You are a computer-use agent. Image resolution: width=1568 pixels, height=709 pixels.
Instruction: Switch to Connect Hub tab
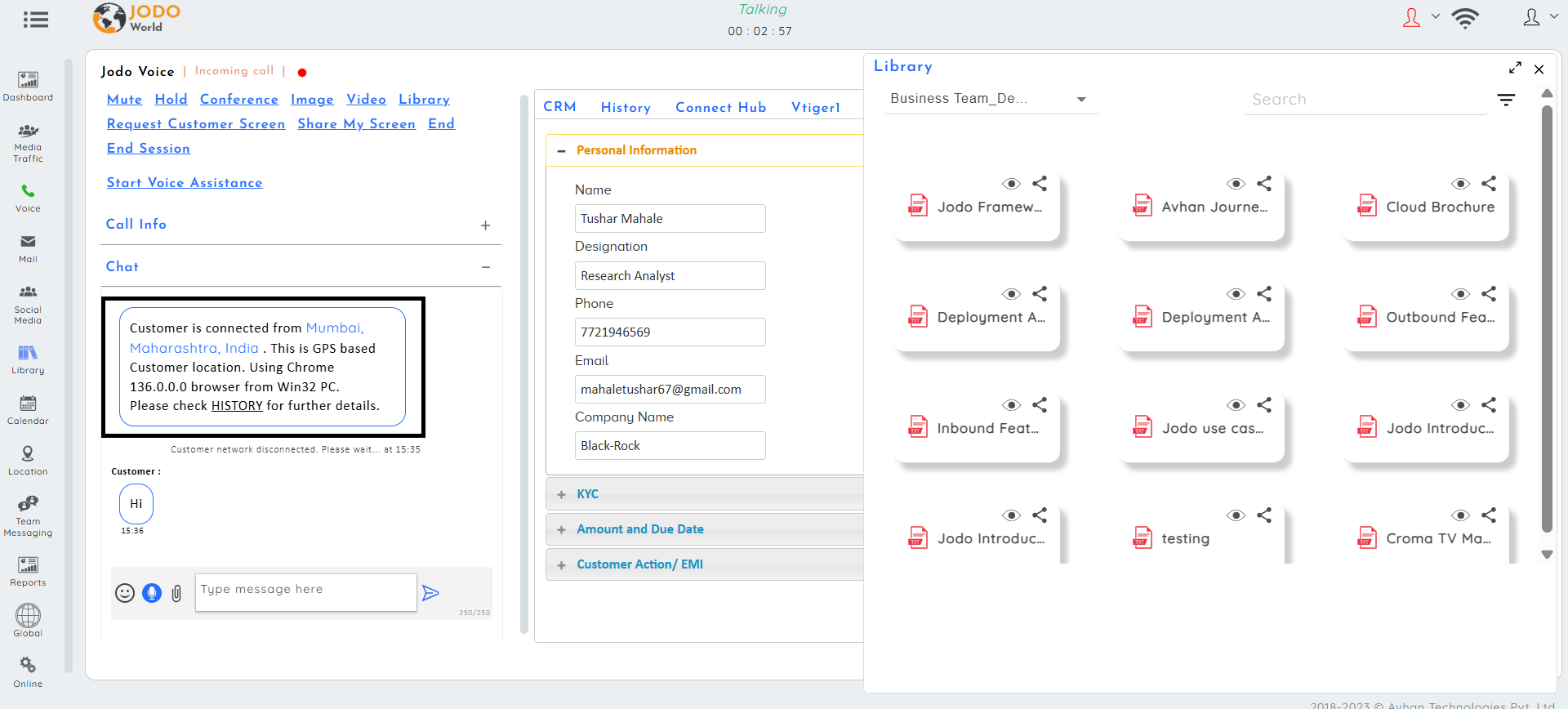(721, 108)
